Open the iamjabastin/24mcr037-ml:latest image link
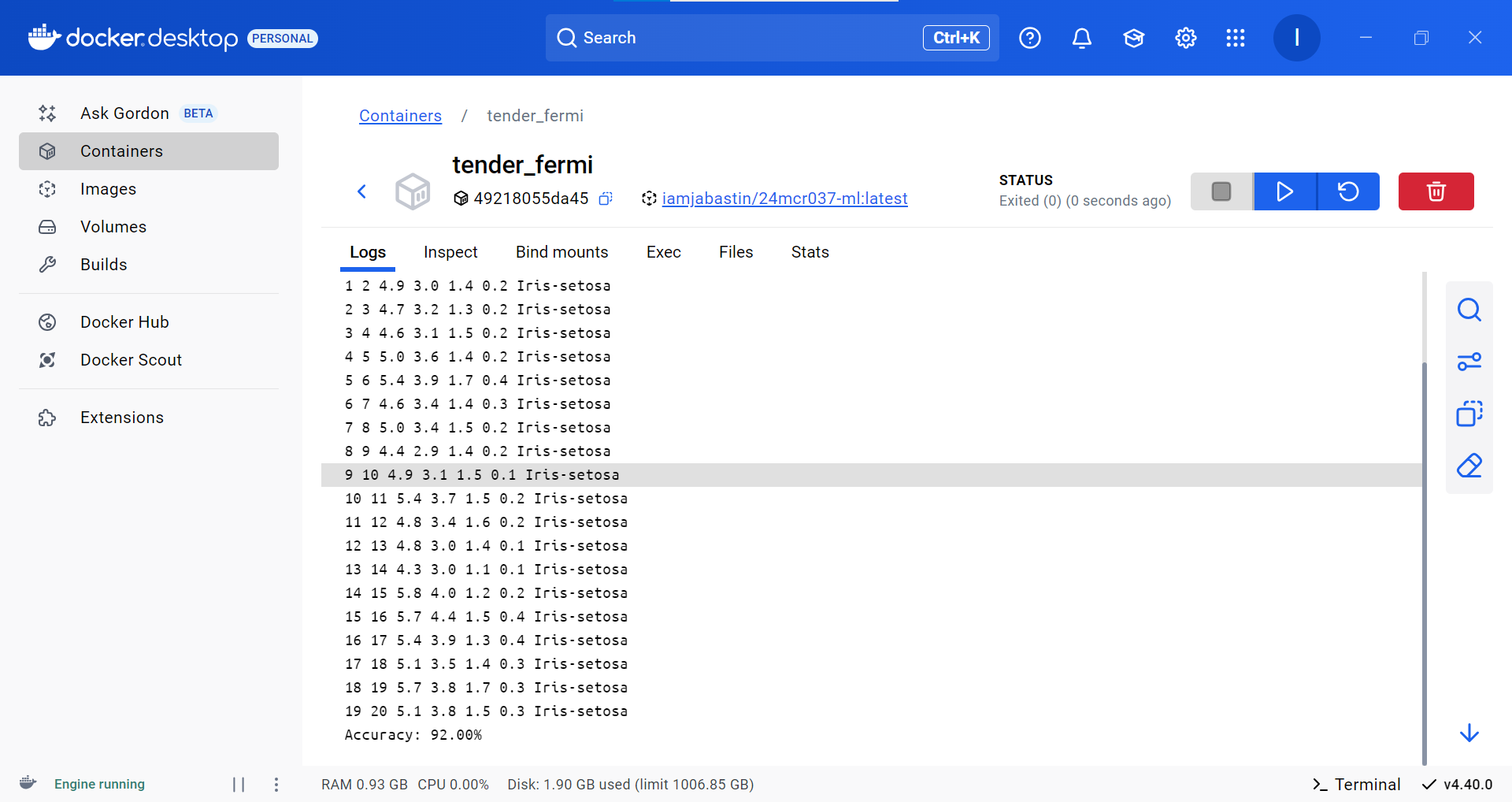1512x802 pixels. point(784,199)
